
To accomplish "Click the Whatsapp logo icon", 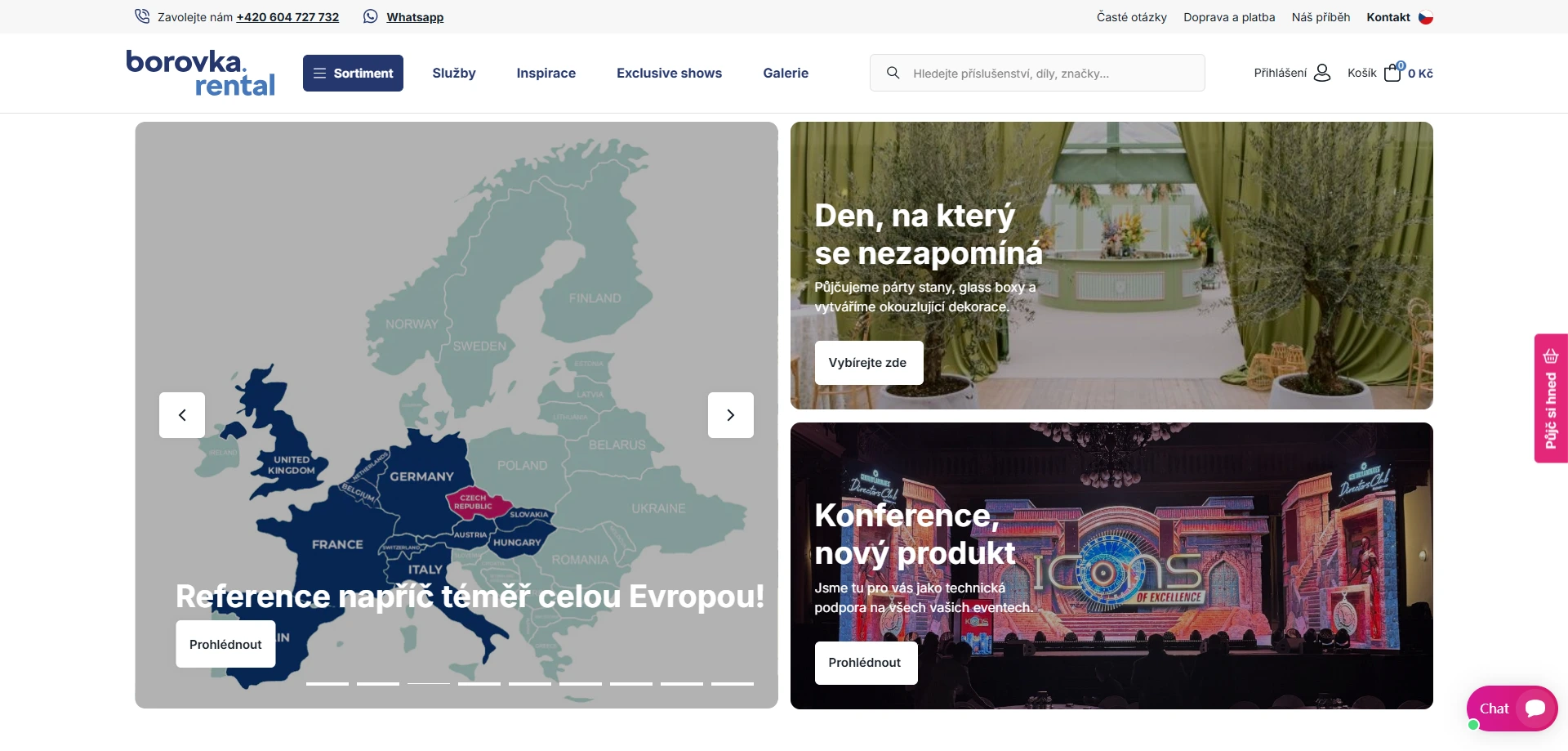I will pos(371,16).
